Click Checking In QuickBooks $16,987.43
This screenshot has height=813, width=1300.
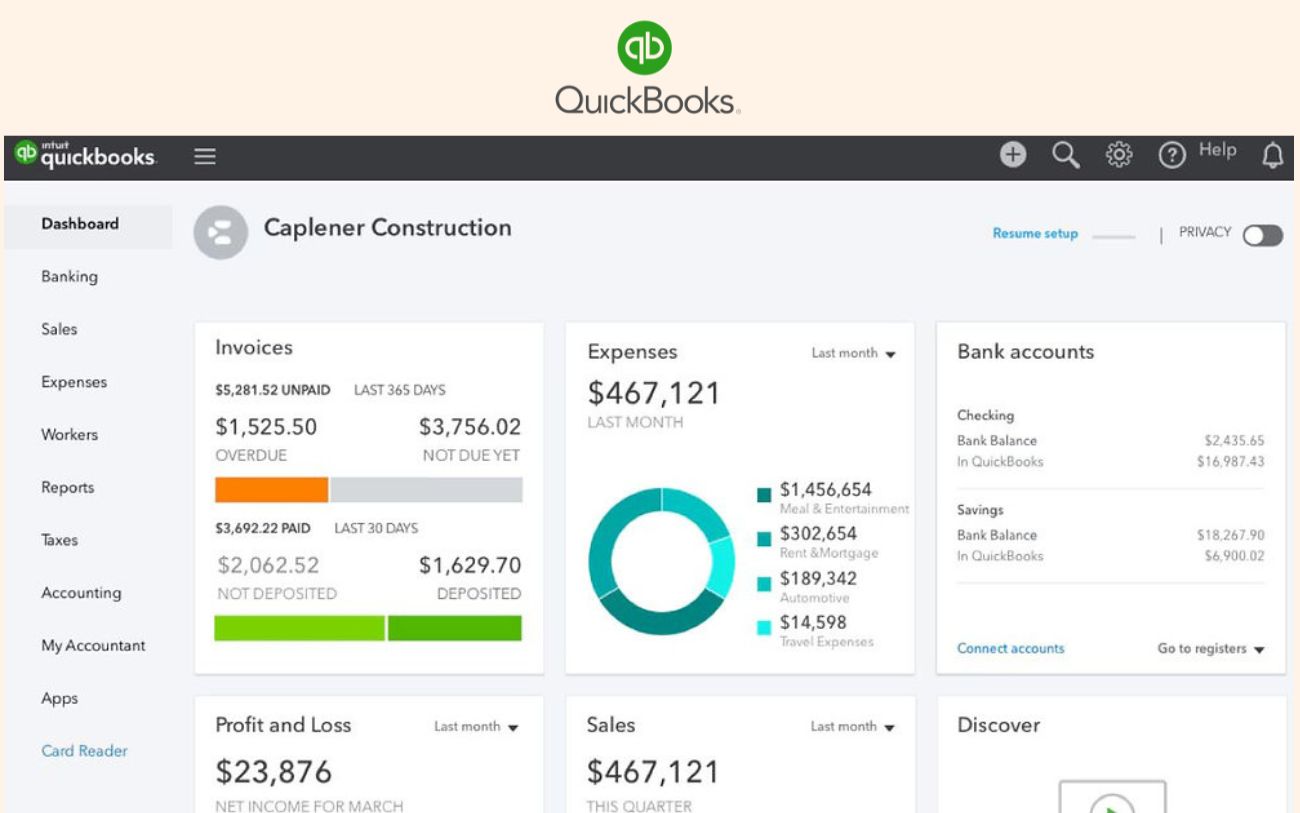pos(1231,462)
